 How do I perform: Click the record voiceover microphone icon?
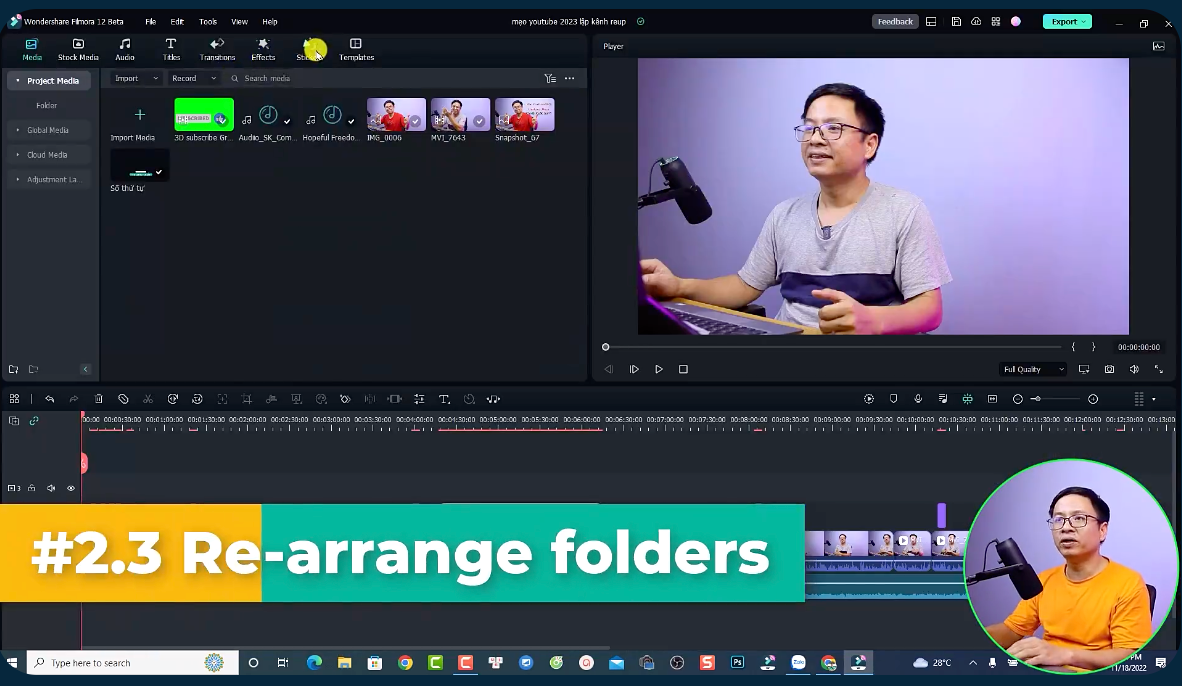pyautogui.click(x=918, y=399)
